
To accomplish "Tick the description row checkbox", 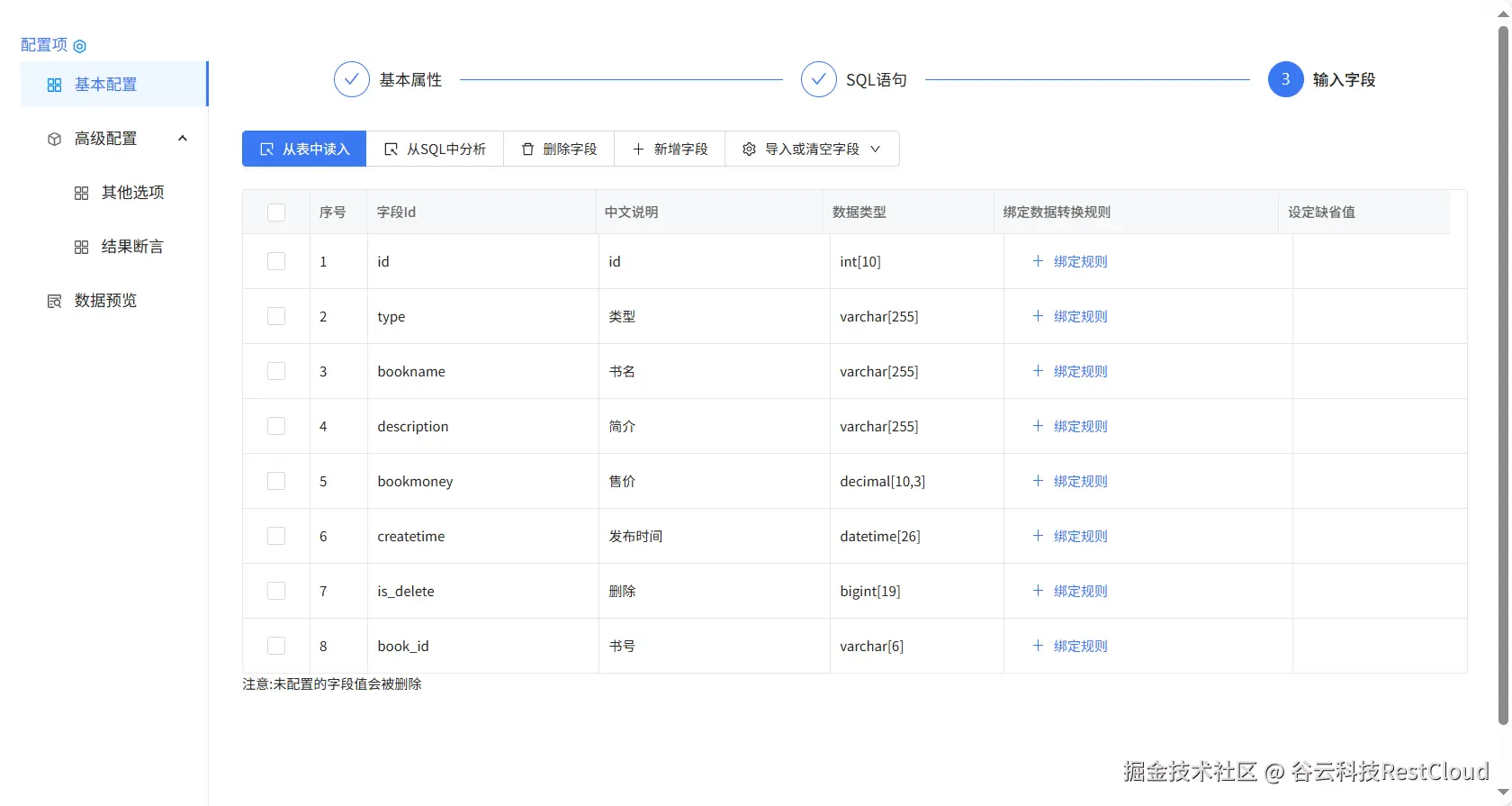I will point(276,426).
